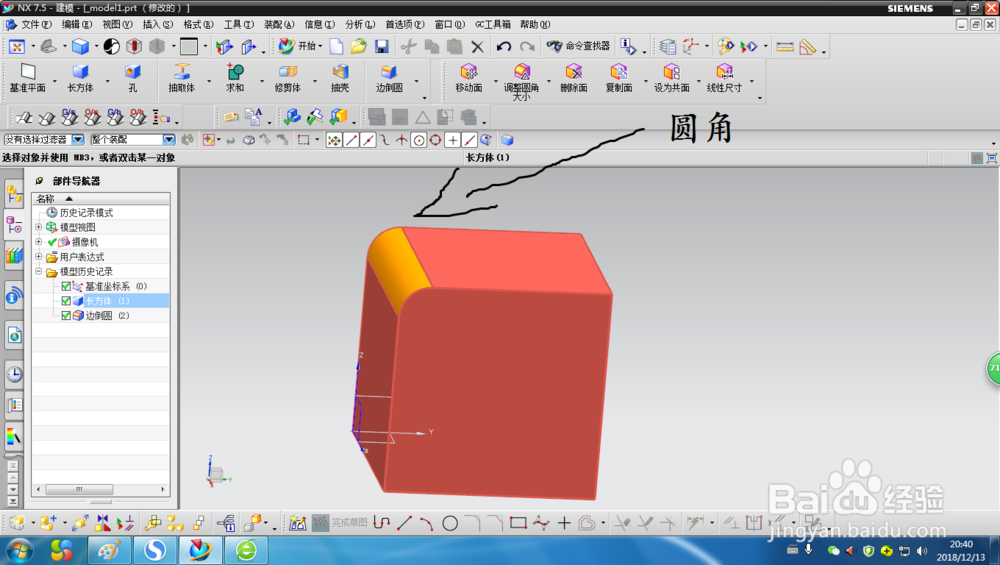Open the GC工具箱 menu
The width and height of the screenshot is (1000, 565).
(493, 24)
